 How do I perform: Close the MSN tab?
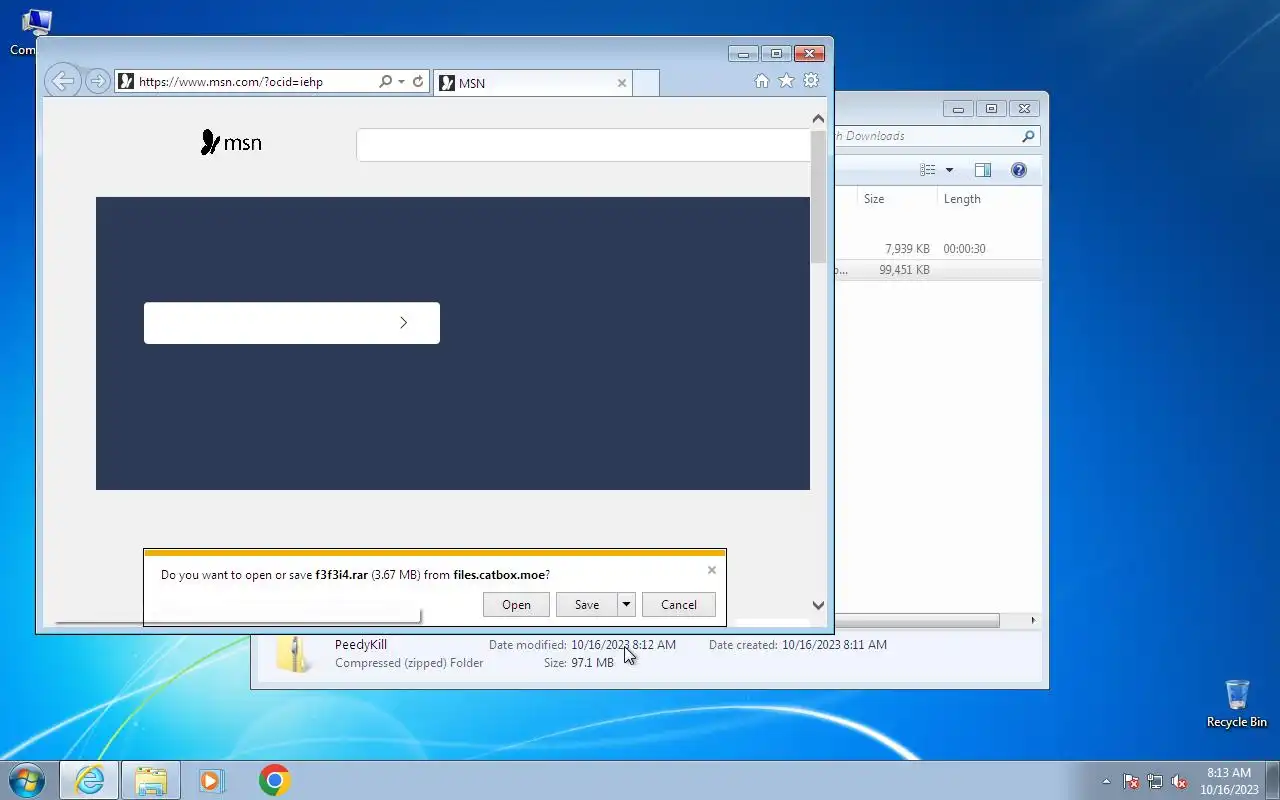pos(622,83)
